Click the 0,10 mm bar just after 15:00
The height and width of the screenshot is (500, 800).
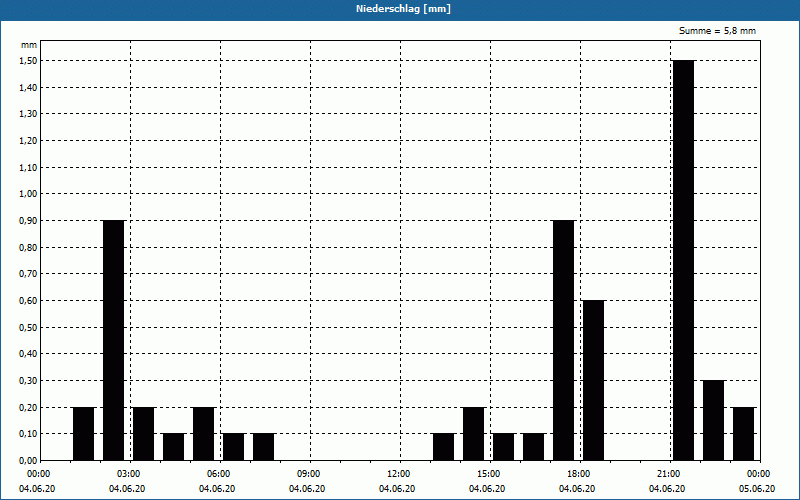[504, 447]
